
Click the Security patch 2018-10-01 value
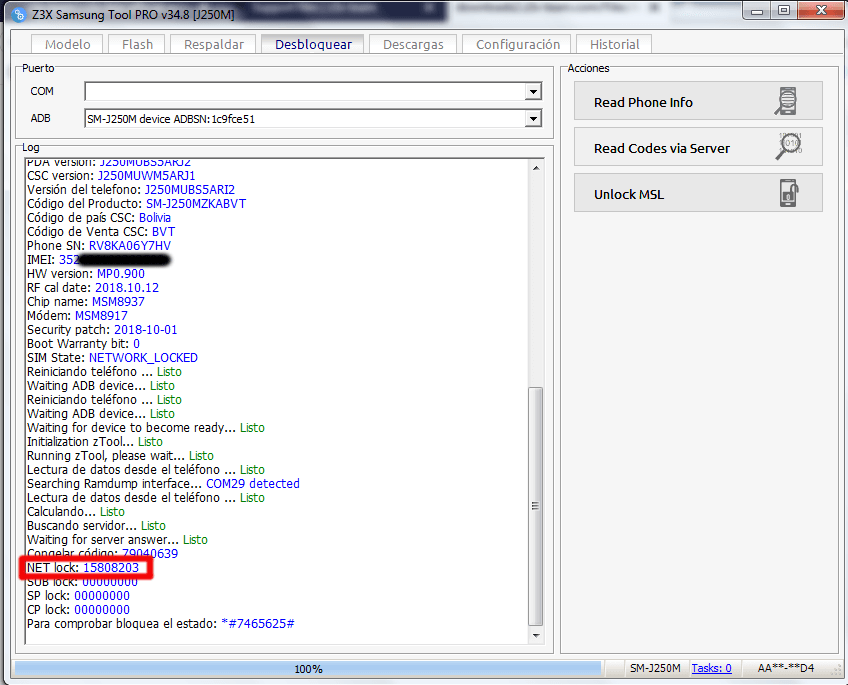145,330
